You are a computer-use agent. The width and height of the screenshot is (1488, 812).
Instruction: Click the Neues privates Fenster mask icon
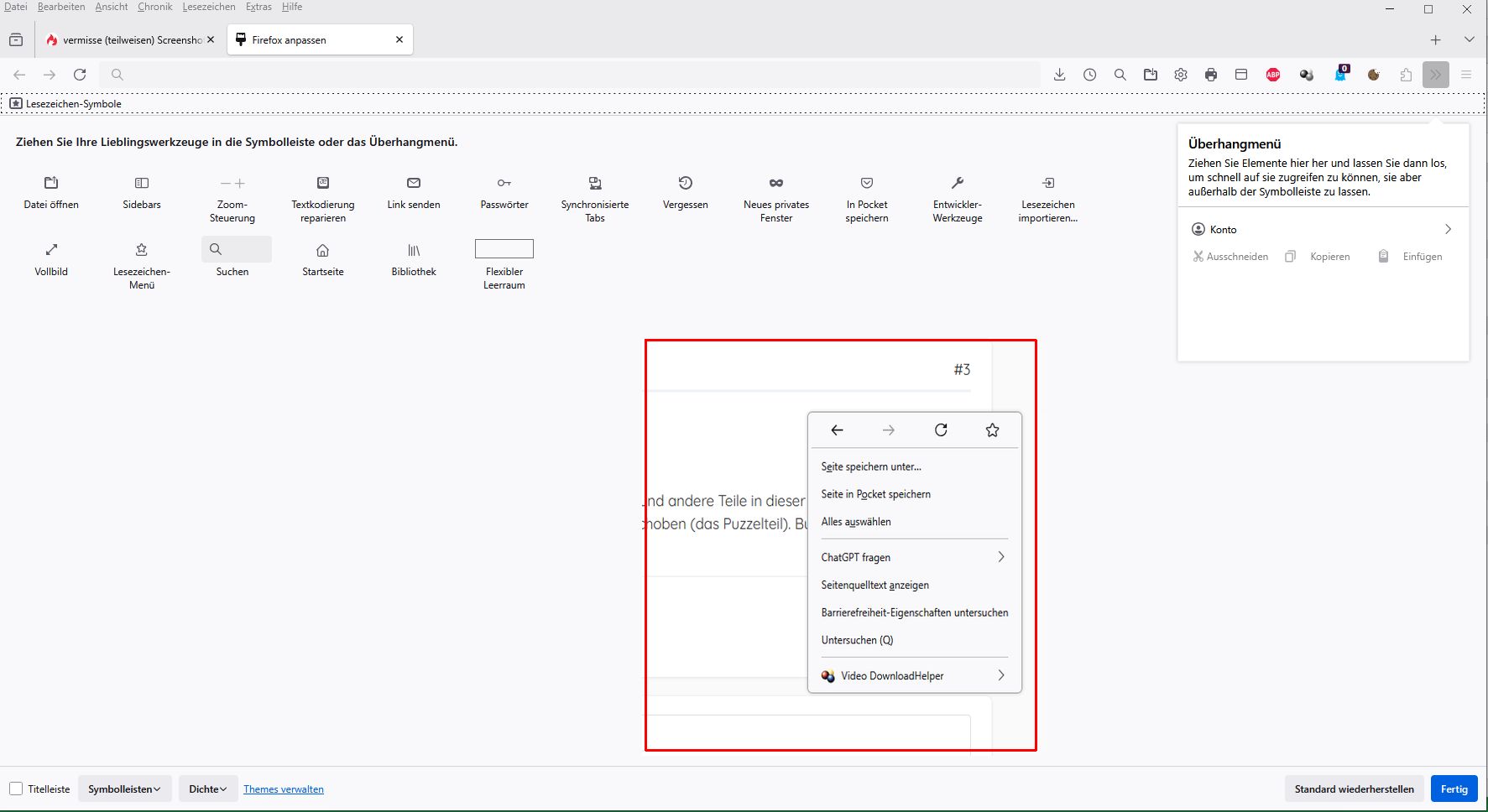[x=776, y=183]
